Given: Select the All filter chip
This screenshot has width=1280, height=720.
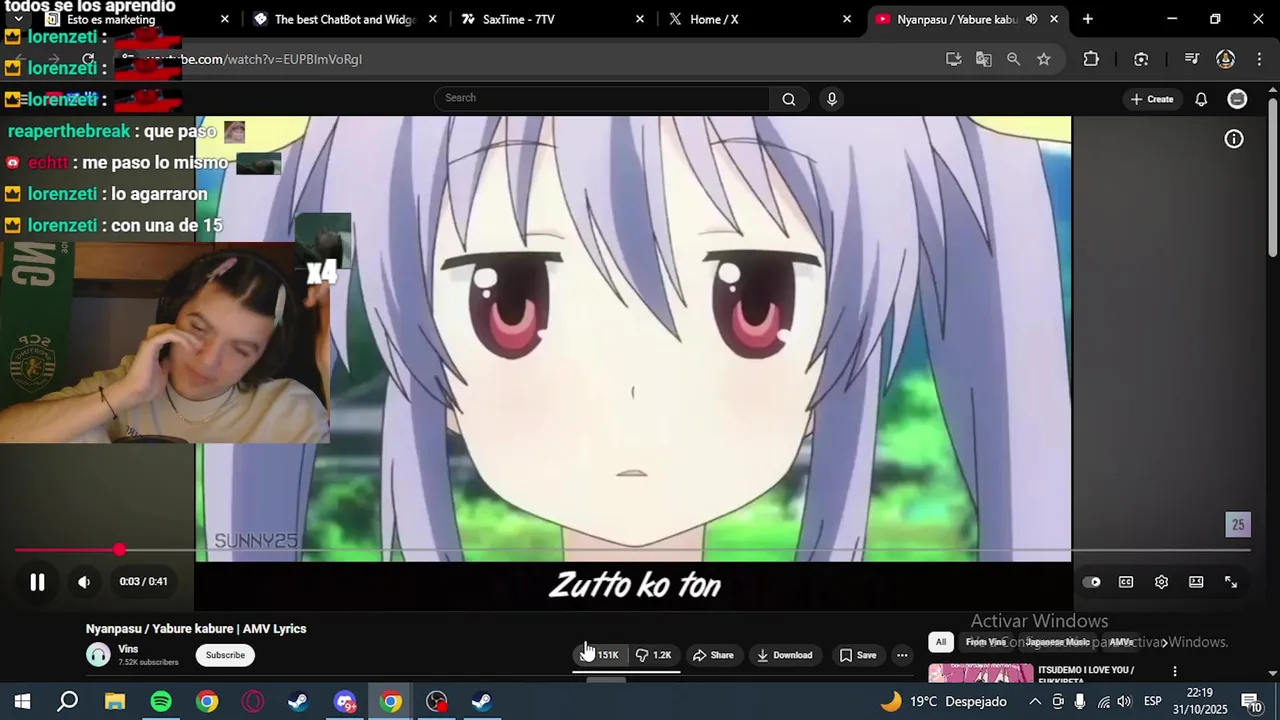Looking at the screenshot, I should click(x=940, y=642).
